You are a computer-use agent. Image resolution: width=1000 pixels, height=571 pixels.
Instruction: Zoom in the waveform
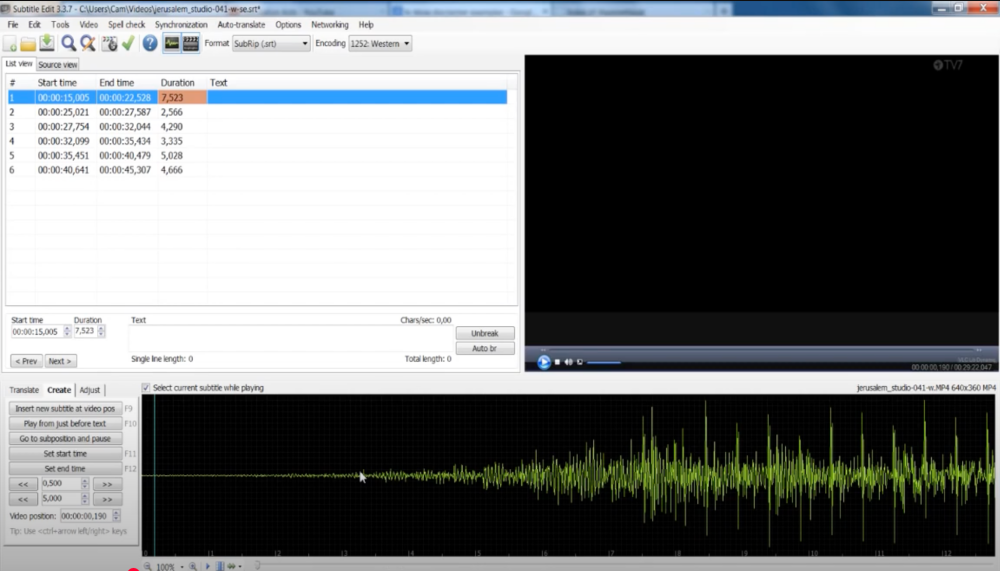coord(193,566)
